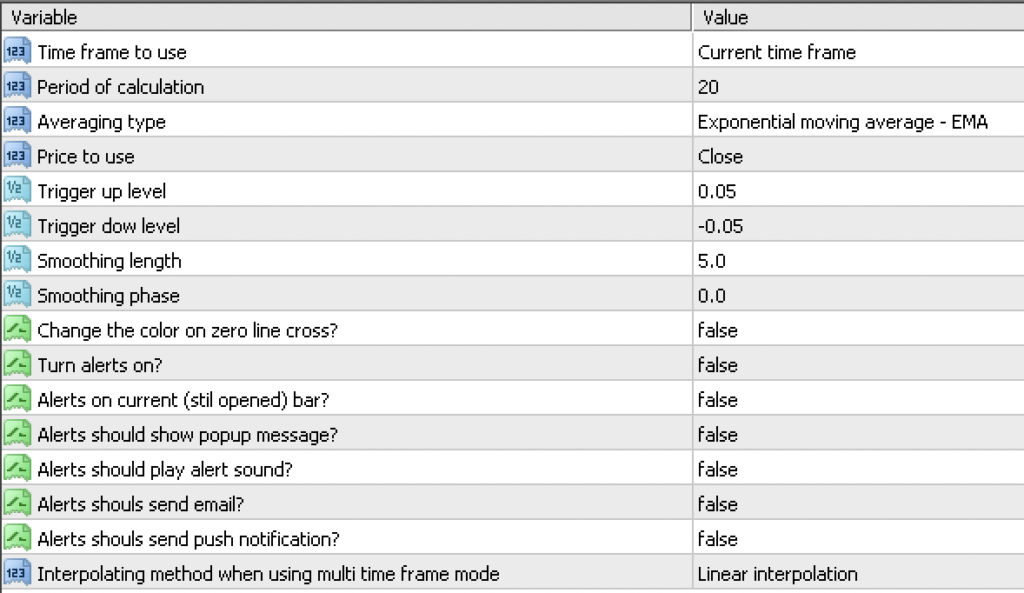Click the Turn alerts on boolean icon
Screen dimensions: 1024x593
[18, 365]
